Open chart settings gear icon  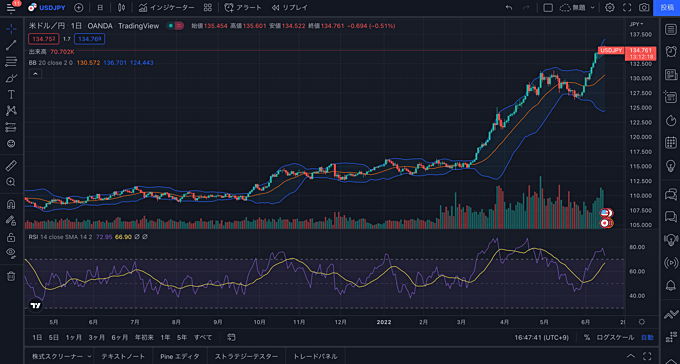point(610,7)
